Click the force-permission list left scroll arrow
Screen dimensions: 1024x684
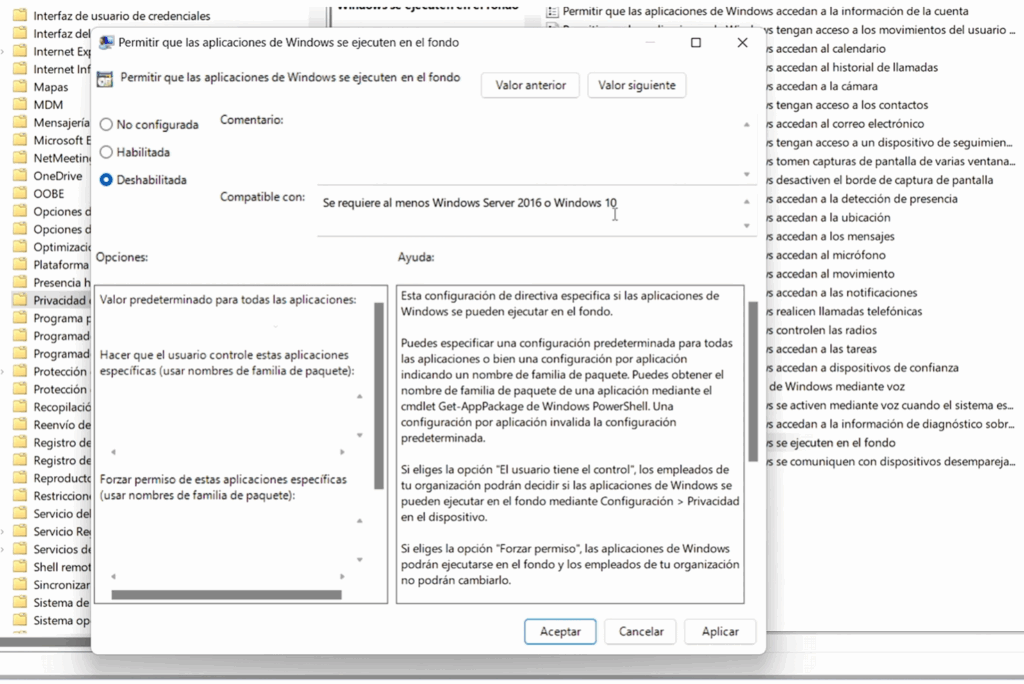pos(114,577)
